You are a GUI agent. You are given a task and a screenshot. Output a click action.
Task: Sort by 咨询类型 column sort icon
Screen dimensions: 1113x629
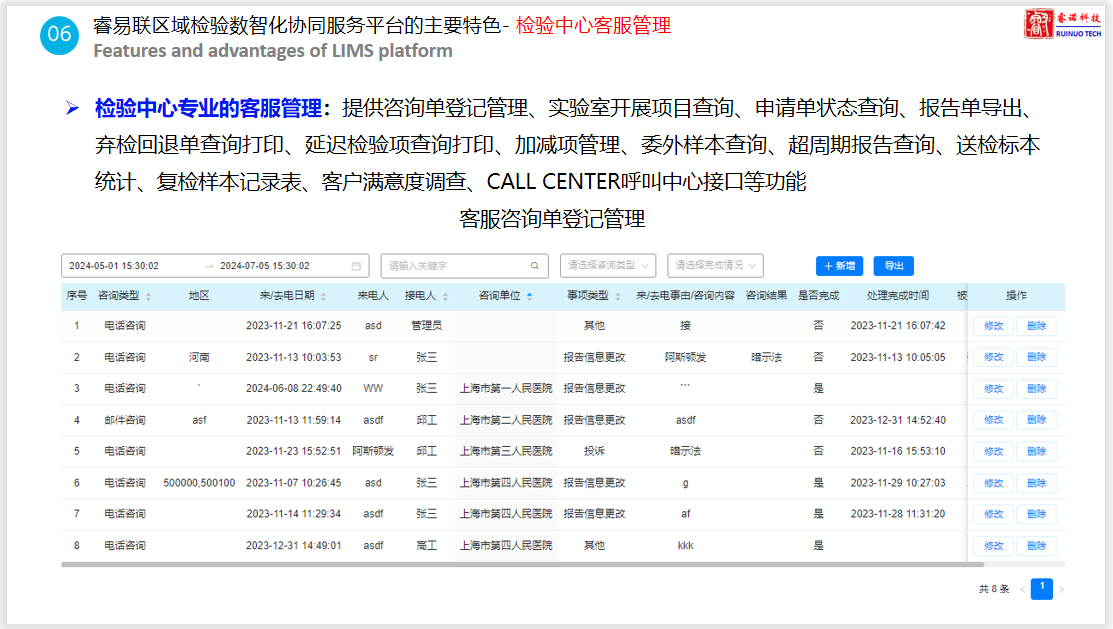click(149, 297)
